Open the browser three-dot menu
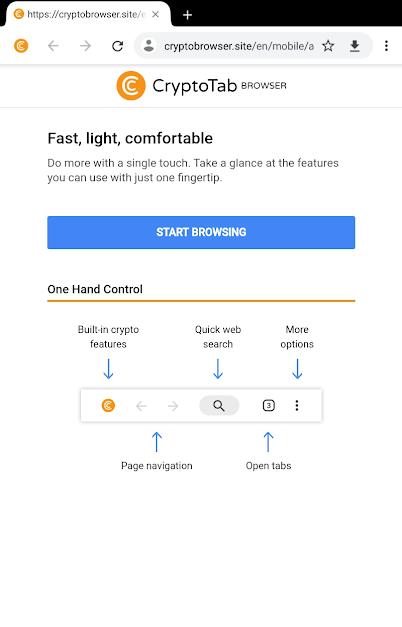402x627 pixels. (x=386, y=46)
